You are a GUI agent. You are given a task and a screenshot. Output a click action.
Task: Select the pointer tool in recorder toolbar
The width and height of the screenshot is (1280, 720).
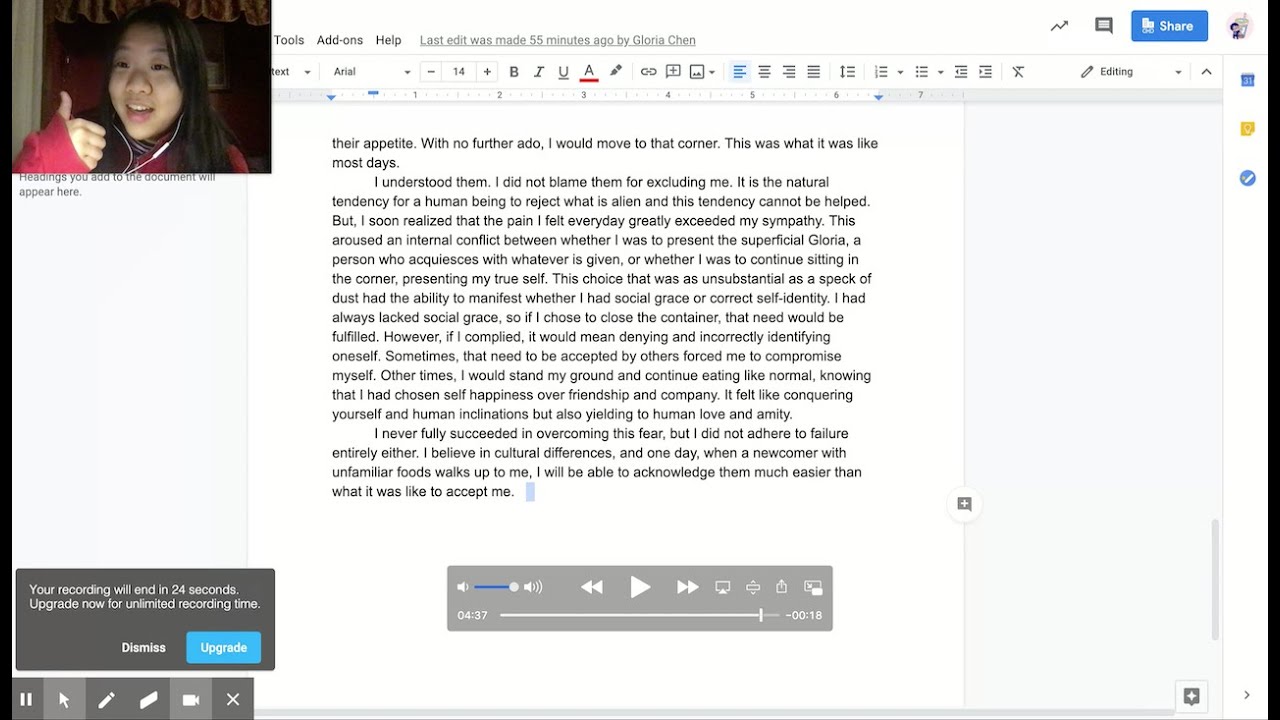64,699
